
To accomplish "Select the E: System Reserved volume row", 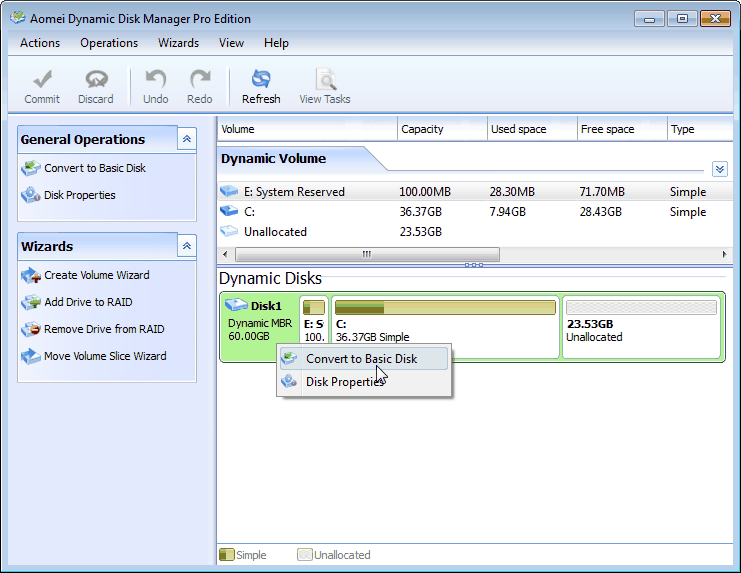I will click(x=475, y=192).
